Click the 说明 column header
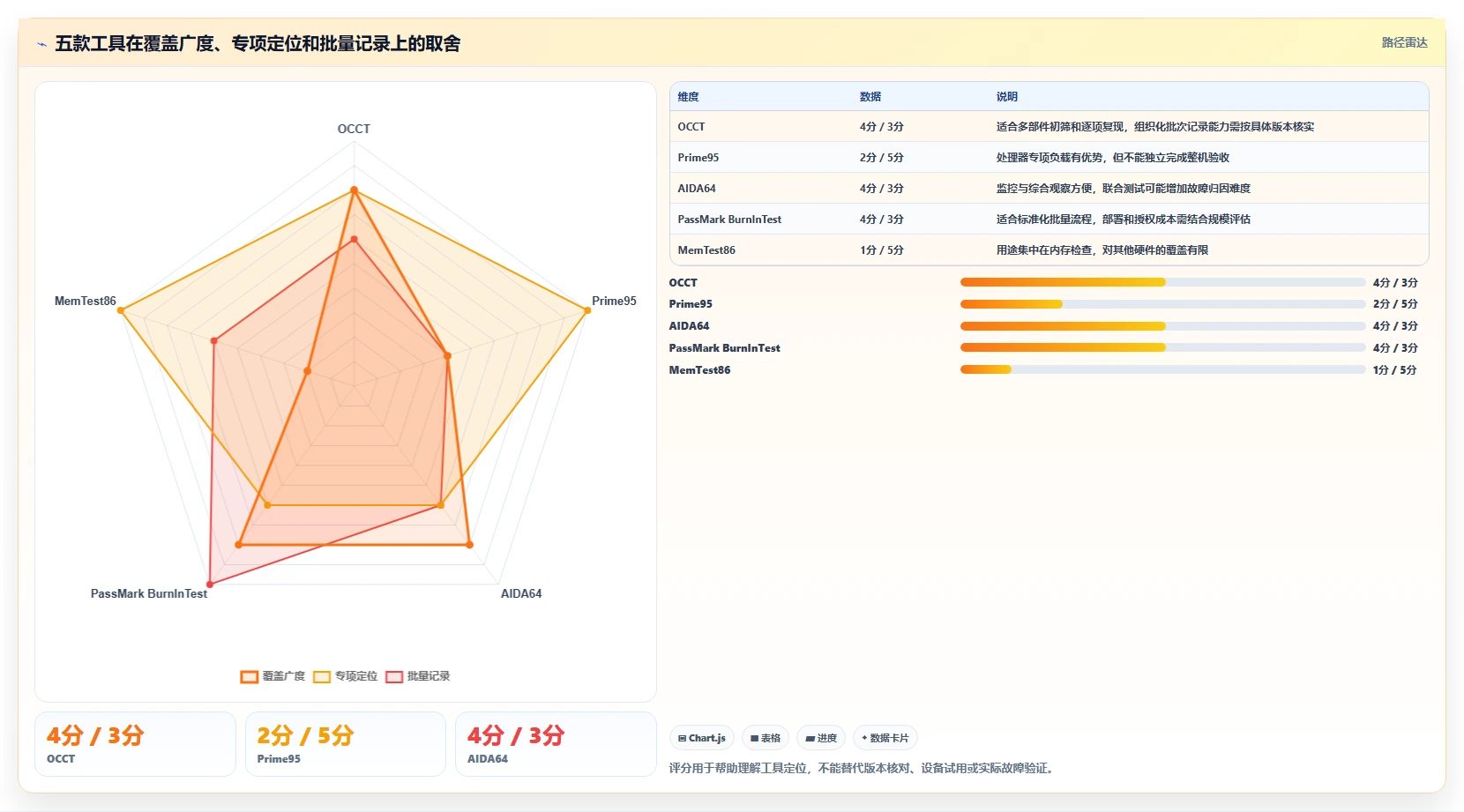 click(1007, 97)
